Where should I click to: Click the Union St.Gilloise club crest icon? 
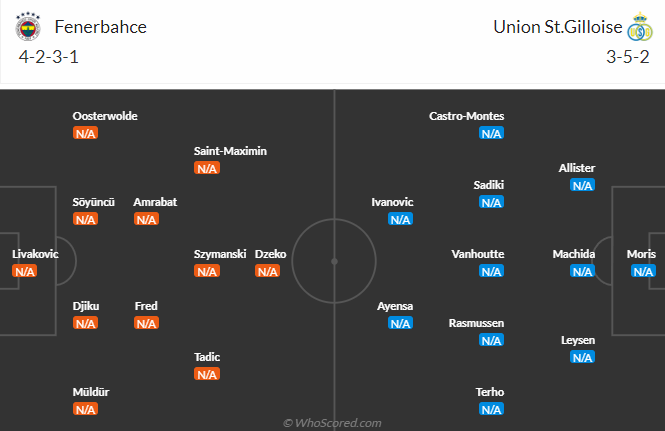tap(639, 27)
